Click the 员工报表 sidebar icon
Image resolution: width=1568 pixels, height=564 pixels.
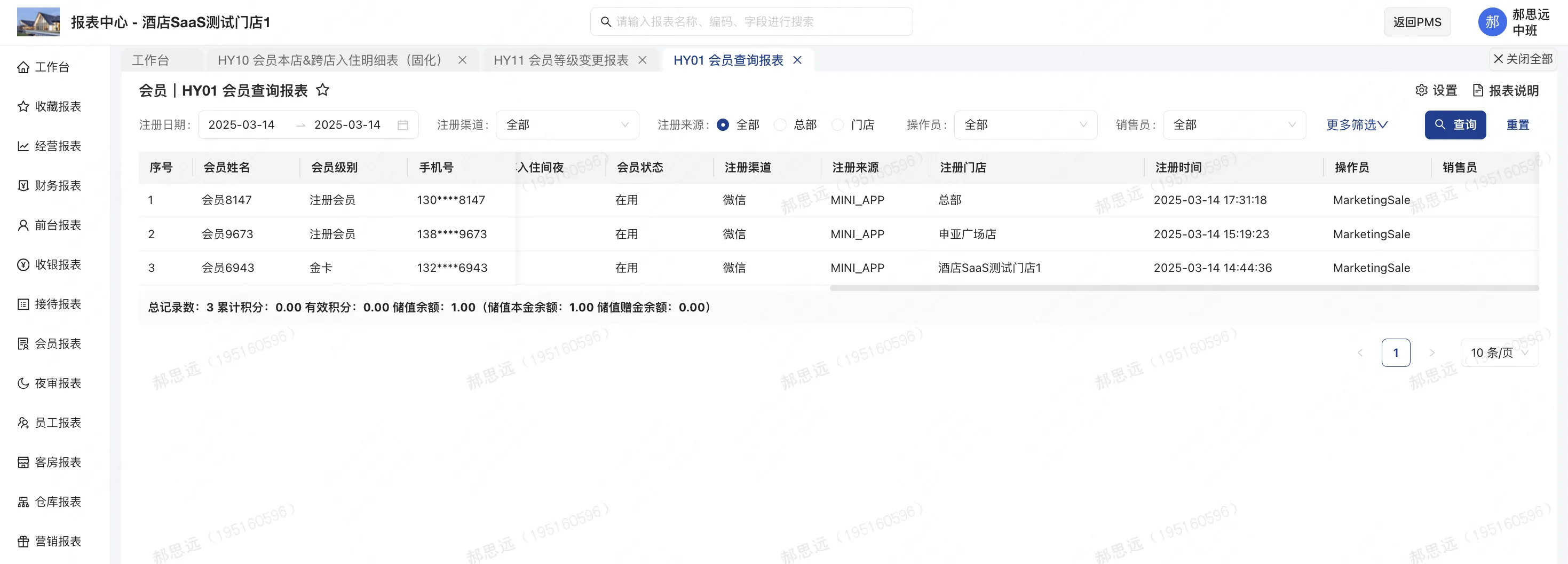point(23,422)
